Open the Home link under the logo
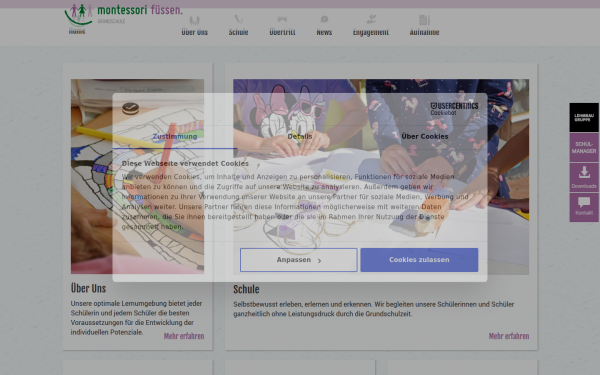This screenshot has width=600, height=375. (x=77, y=31)
